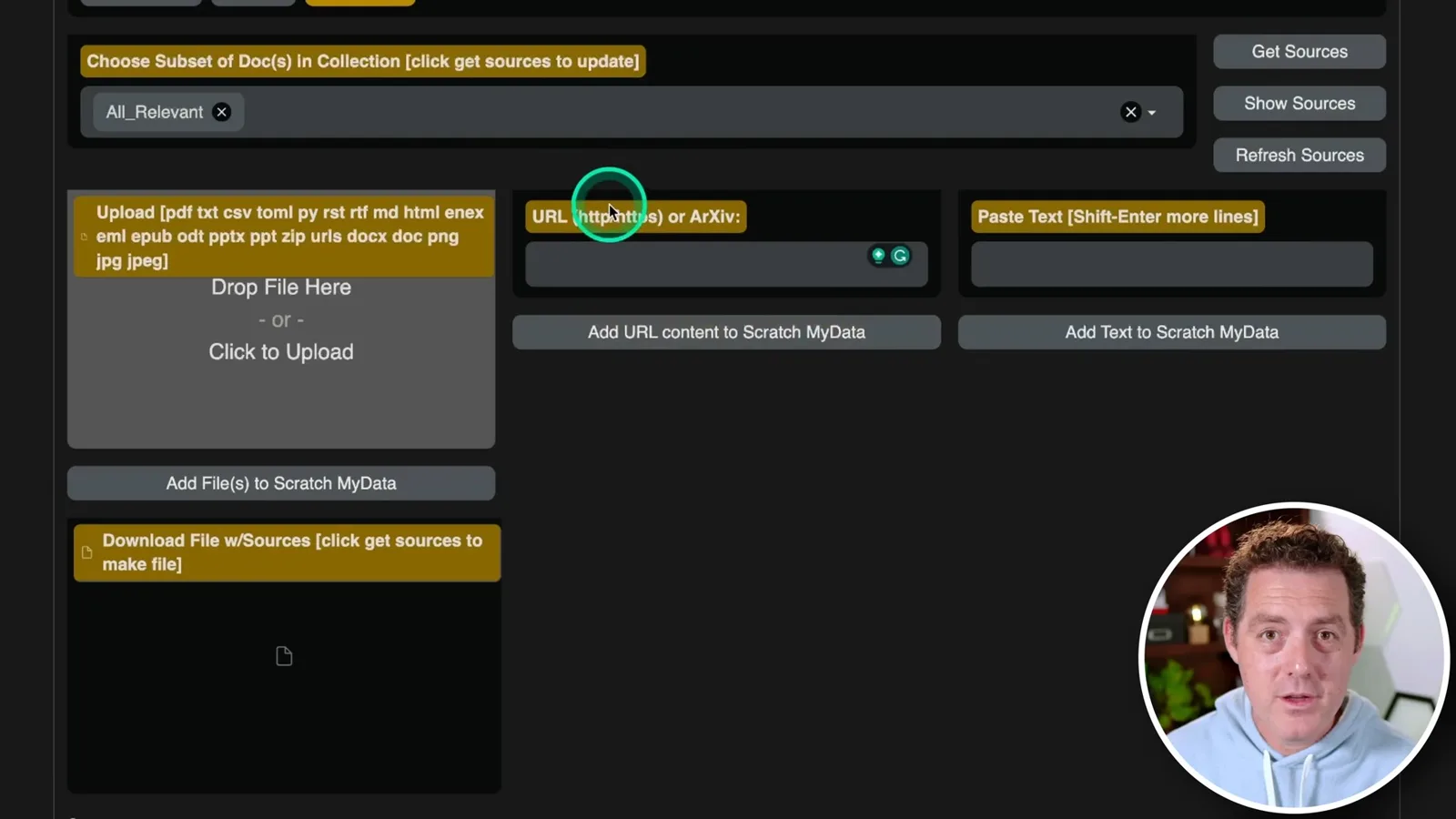Click the Paste Text label
Viewport: 1456px width, 819px height.
1117,217
